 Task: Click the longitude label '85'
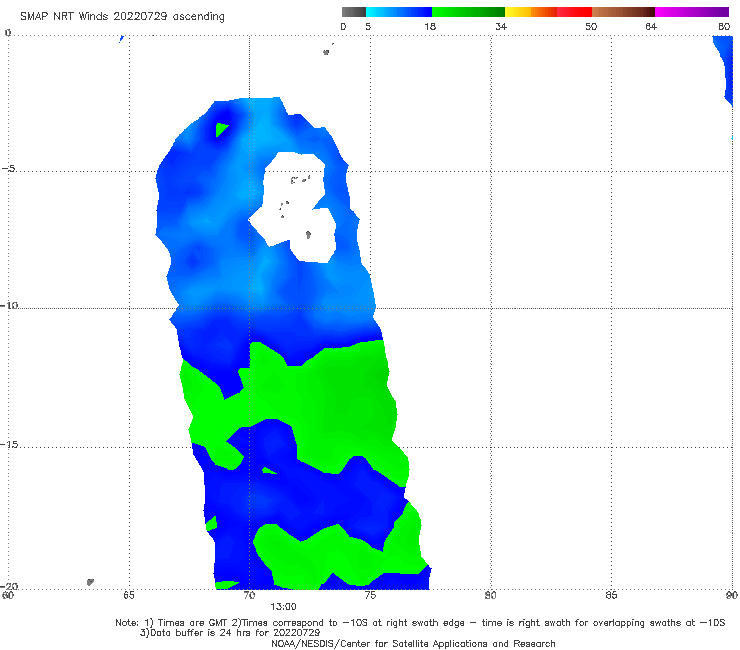point(611,595)
